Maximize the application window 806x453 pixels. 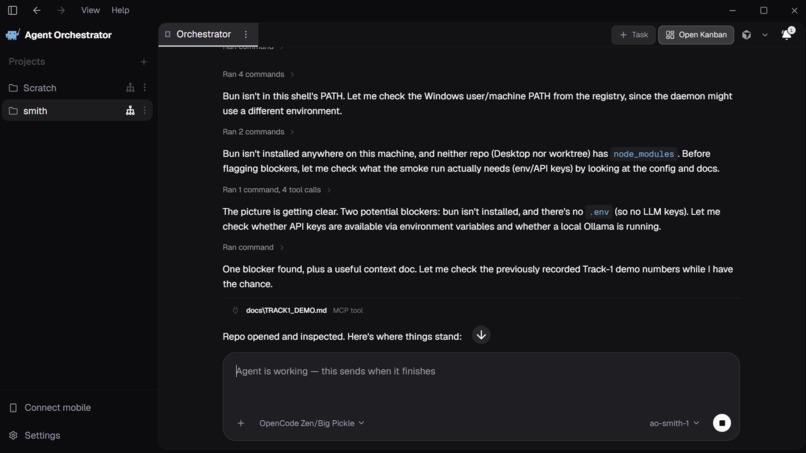tap(764, 10)
